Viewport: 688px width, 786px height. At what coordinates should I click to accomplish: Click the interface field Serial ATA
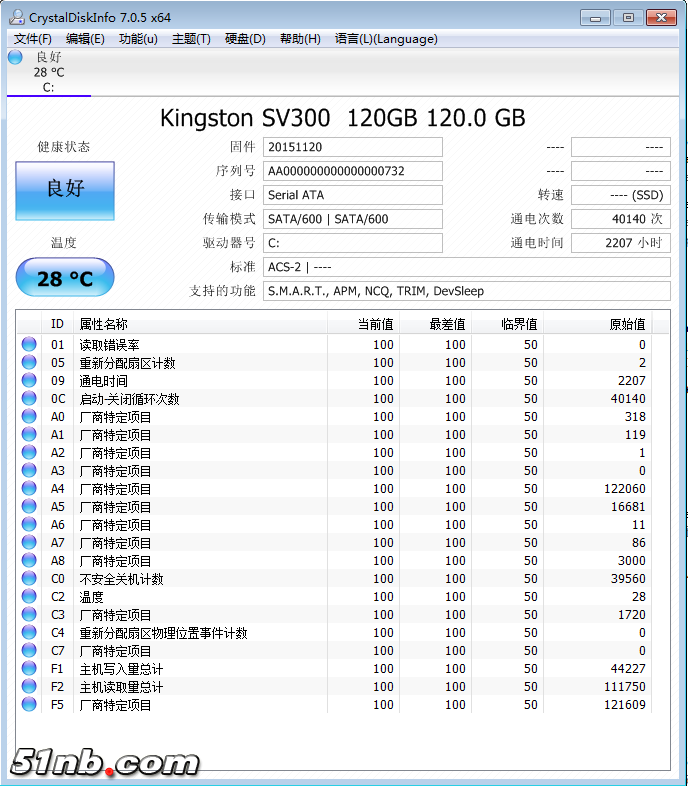click(x=353, y=195)
